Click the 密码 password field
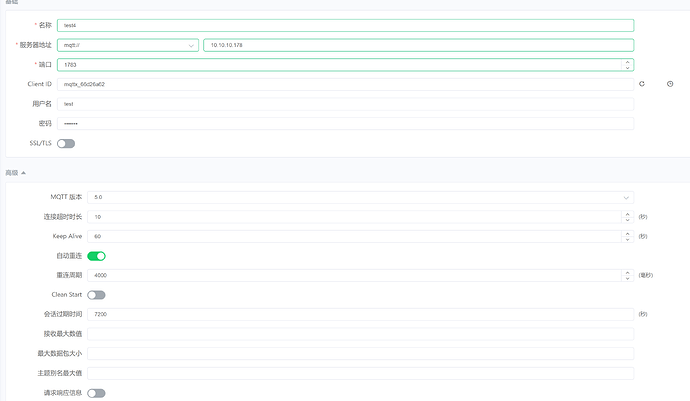The height and width of the screenshot is (401, 690). 345,124
